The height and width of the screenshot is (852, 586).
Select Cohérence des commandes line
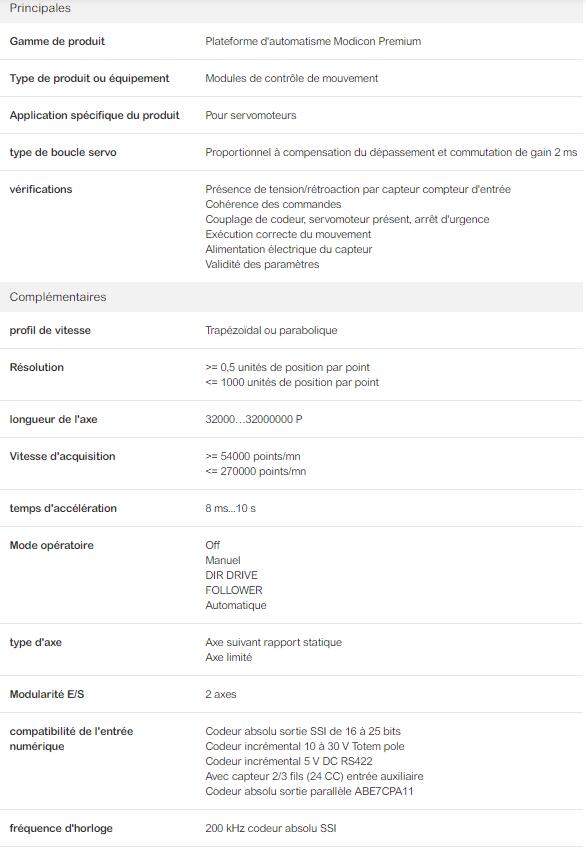[273, 204]
